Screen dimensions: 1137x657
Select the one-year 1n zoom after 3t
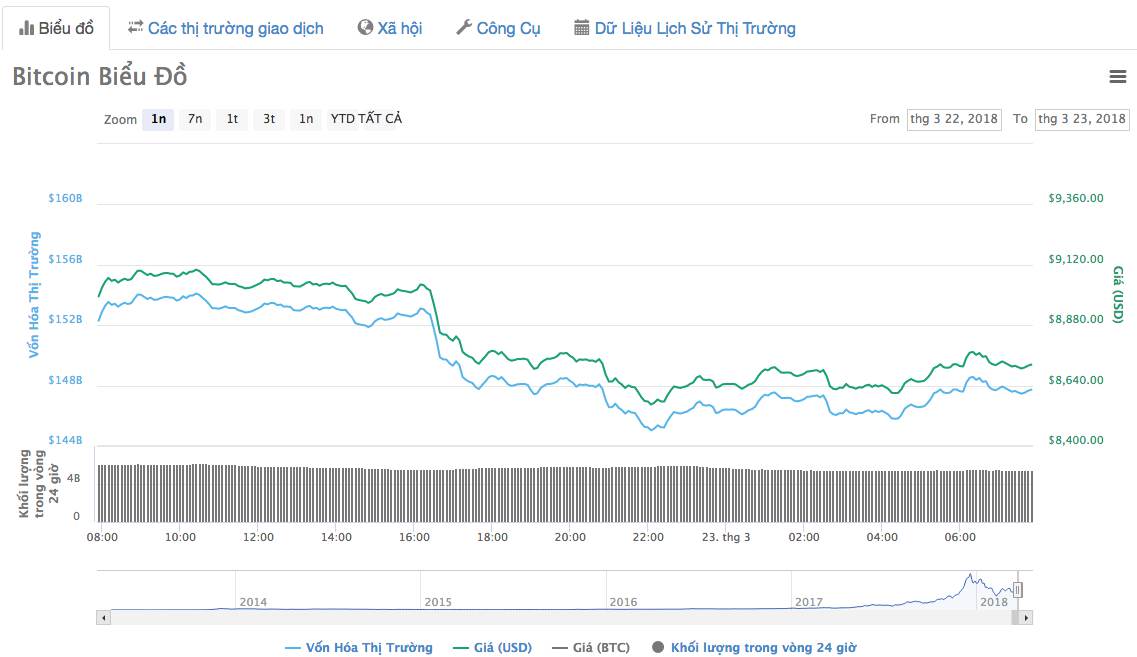[x=306, y=119]
